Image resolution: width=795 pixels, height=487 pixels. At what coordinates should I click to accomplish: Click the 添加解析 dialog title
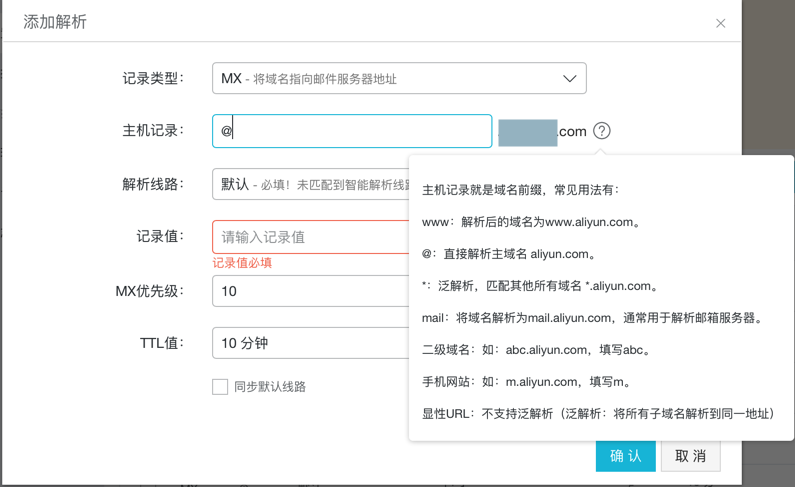click(55, 22)
